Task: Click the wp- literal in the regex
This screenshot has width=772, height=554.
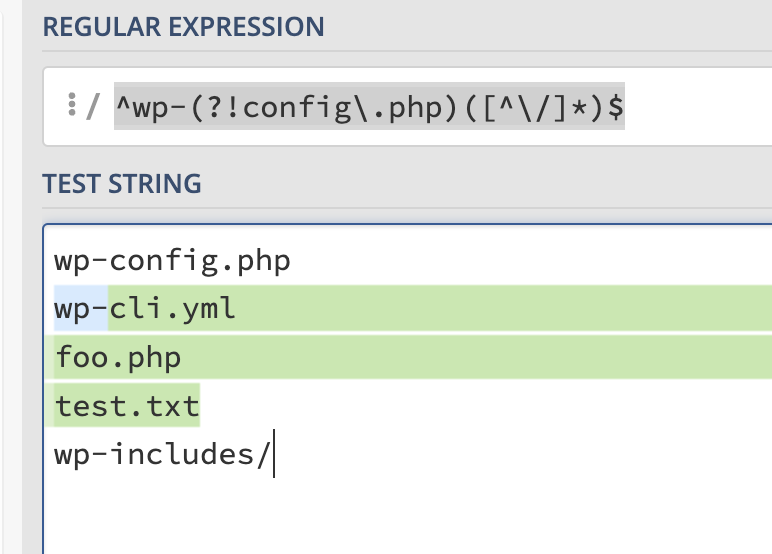Action: click(x=163, y=106)
